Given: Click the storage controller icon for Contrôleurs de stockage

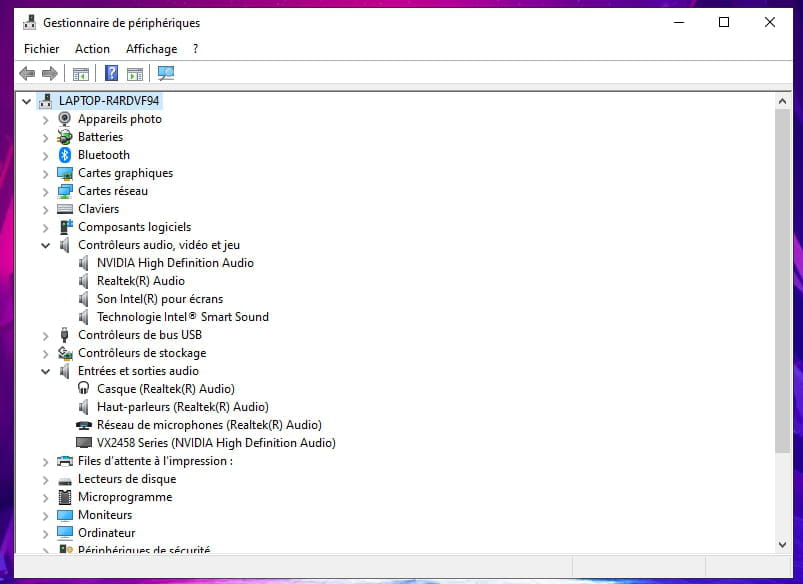Looking at the screenshot, I should point(65,353).
